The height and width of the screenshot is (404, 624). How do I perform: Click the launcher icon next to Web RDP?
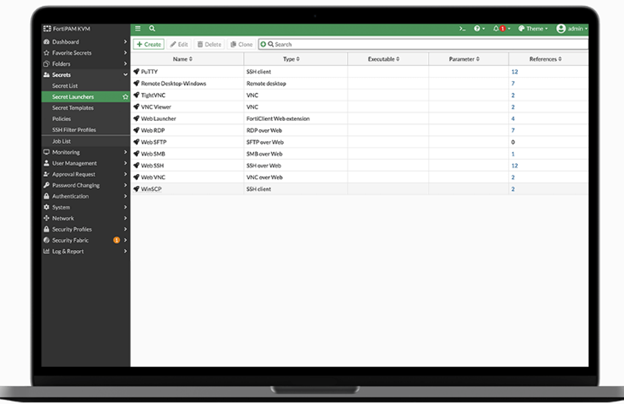136,130
